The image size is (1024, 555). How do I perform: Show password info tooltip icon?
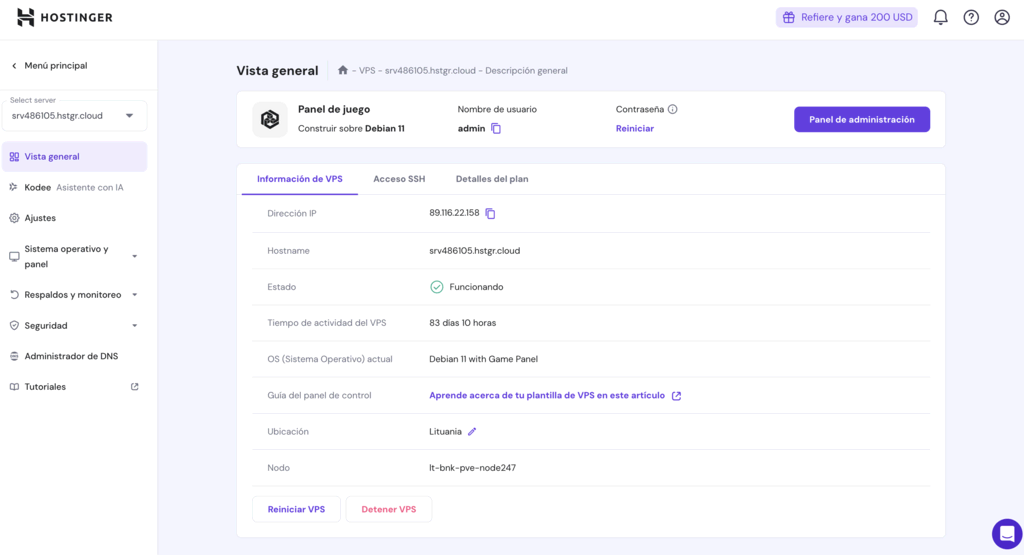click(x=673, y=109)
